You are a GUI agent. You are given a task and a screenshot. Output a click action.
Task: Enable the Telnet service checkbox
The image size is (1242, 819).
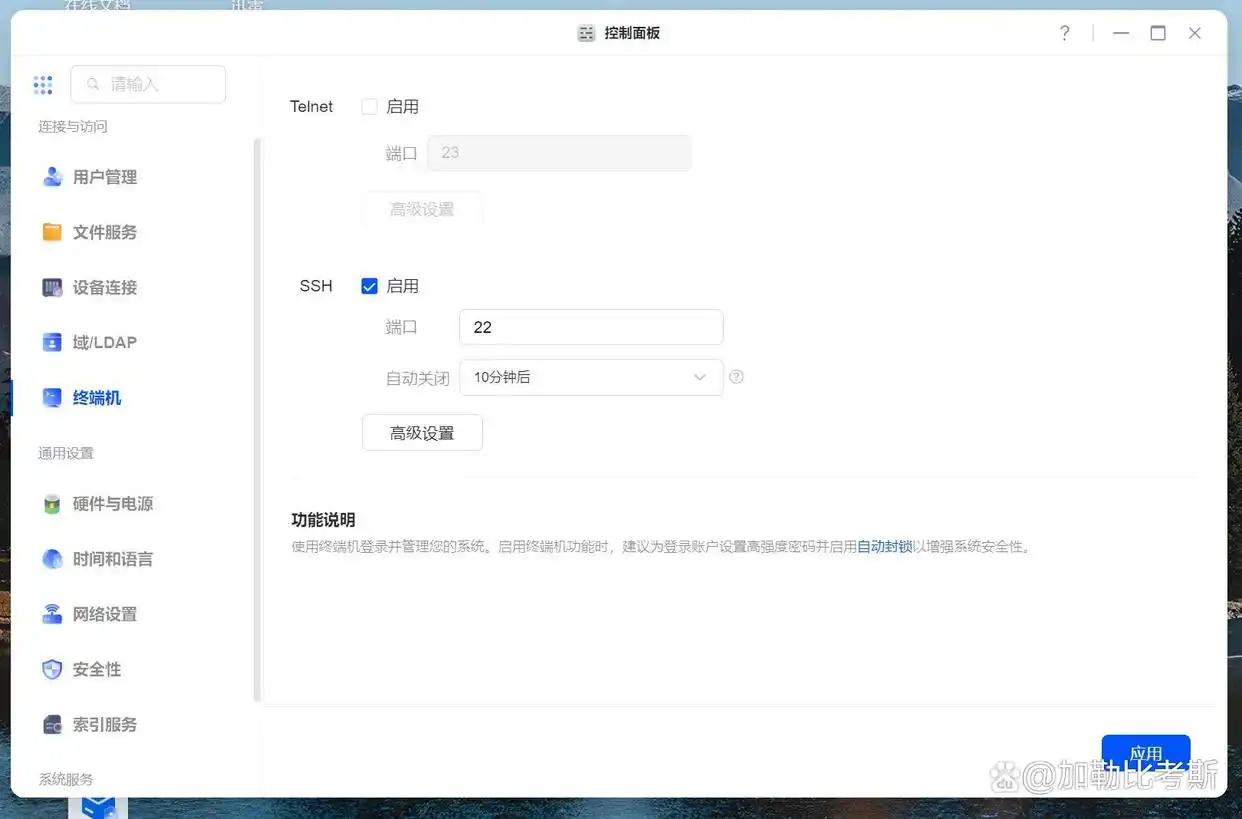(369, 106)
